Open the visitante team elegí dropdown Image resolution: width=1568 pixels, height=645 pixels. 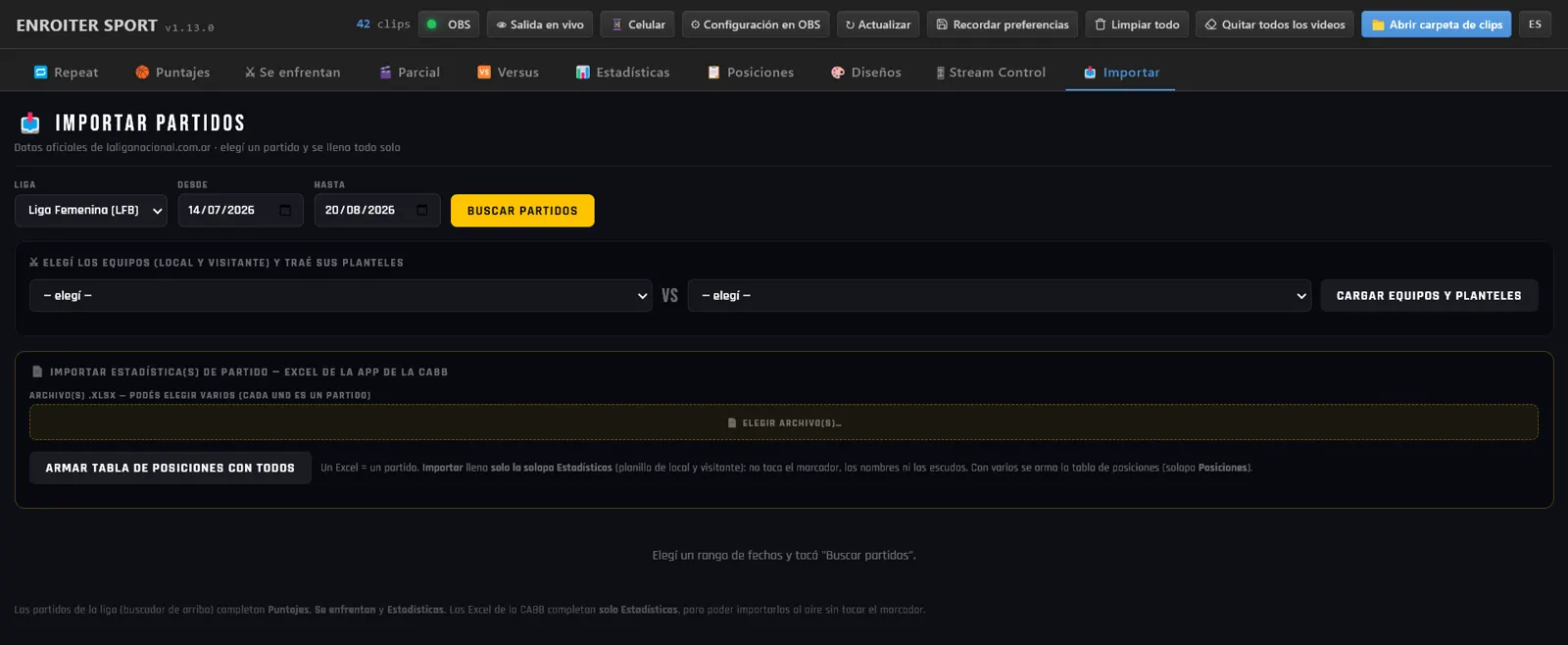(x=1000, y=295)
